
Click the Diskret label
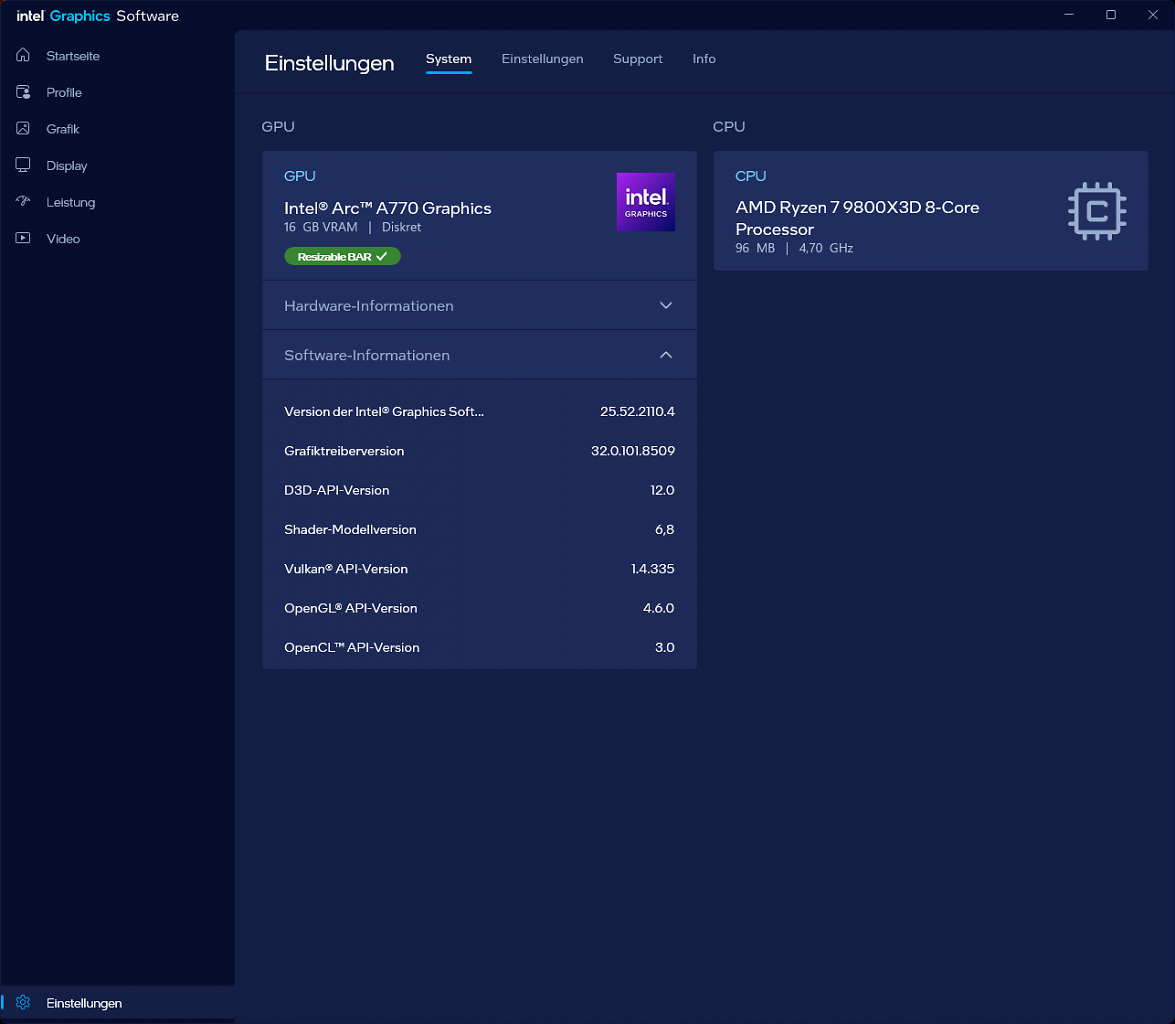tap(402, 227)
